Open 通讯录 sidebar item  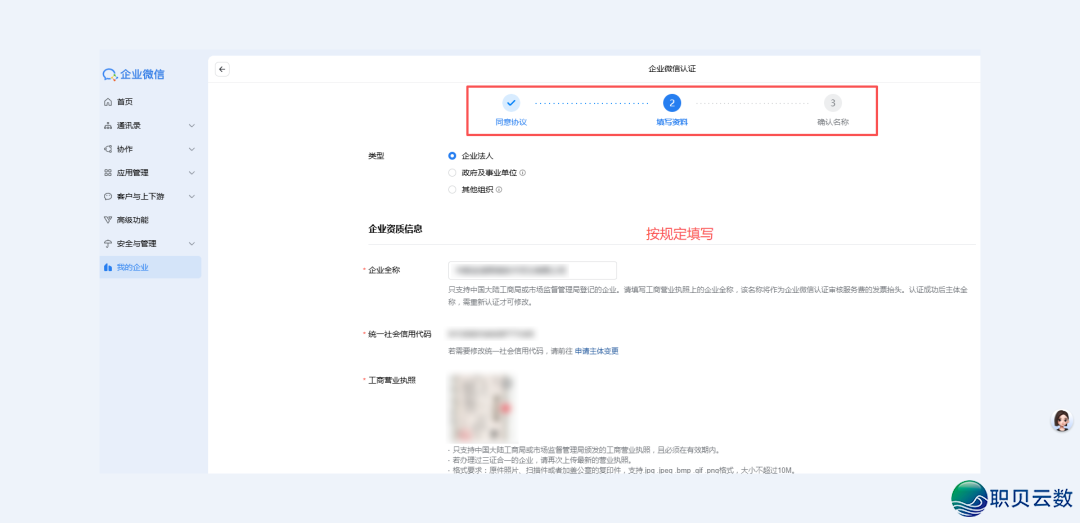point(150,125)
